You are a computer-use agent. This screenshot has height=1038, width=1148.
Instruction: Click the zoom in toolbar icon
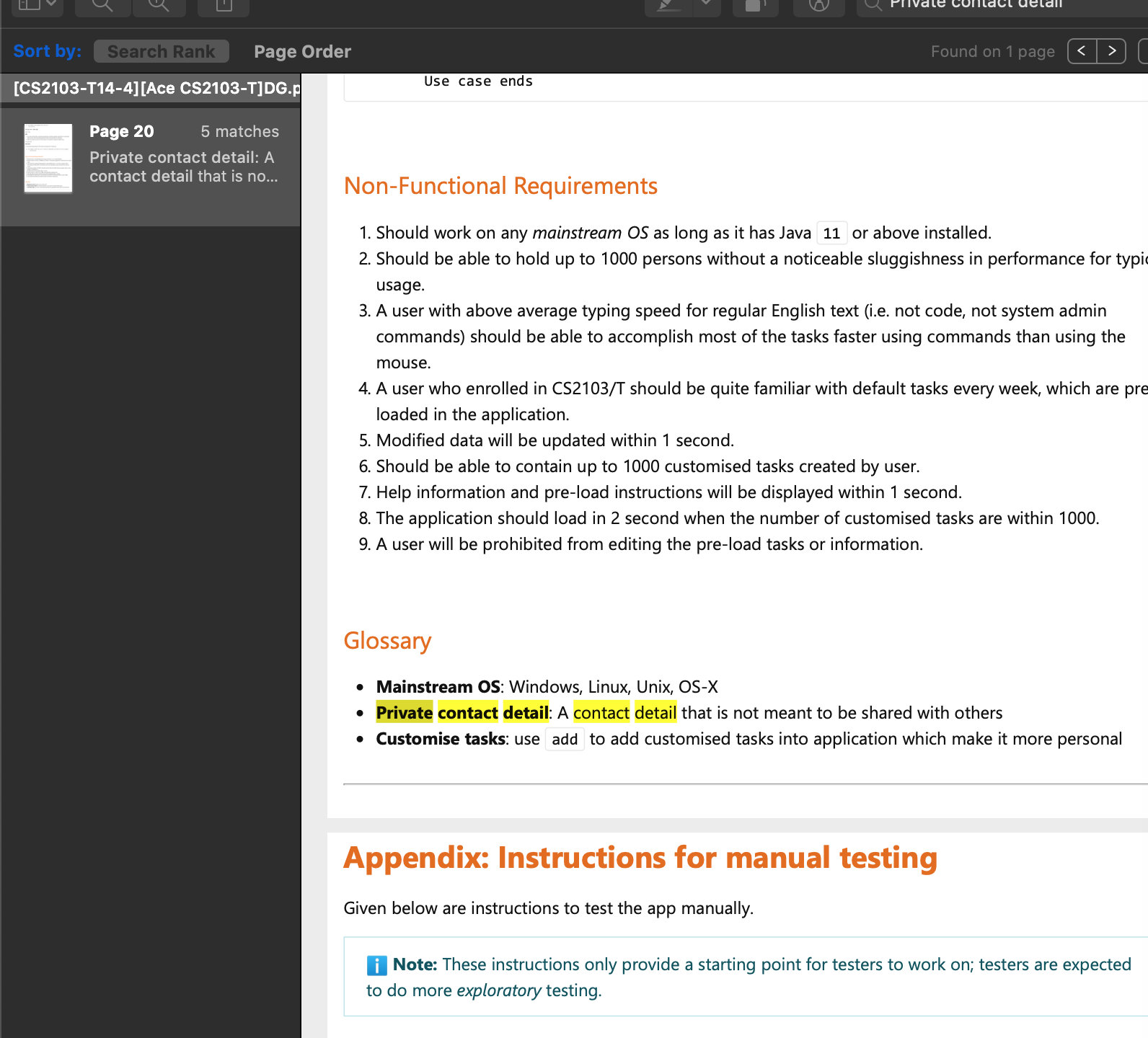(159, 6)
